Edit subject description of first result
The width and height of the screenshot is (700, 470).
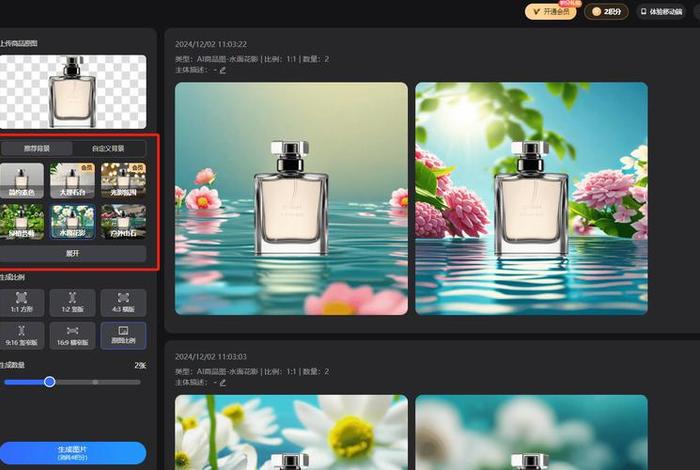pos(222,70)
